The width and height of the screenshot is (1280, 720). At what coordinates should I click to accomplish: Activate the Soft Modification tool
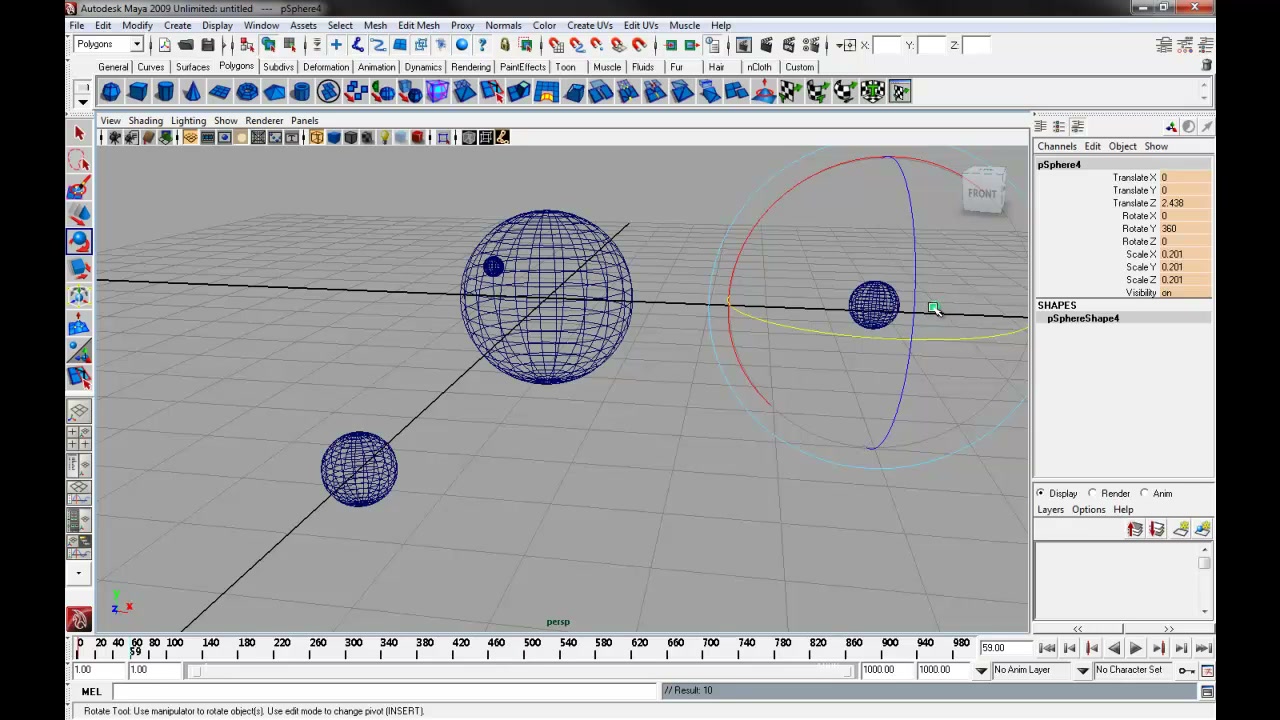[x=79, y=323]
